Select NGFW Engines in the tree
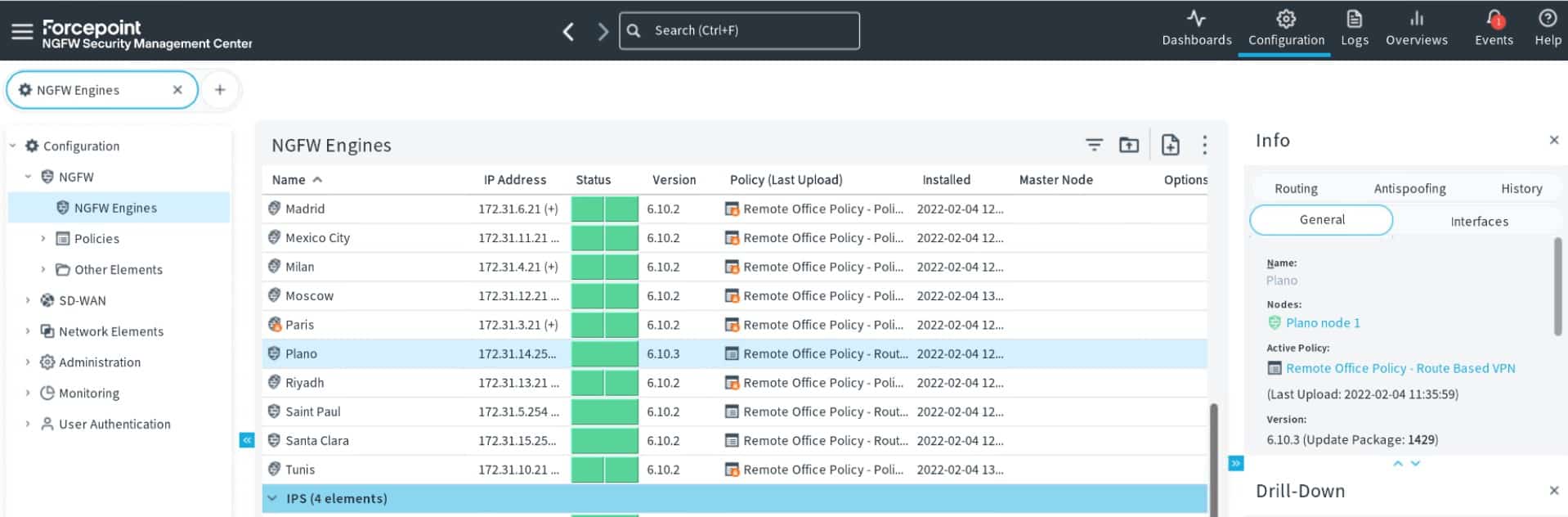The height and width of the screenshot is (517, 1568). click(x=119, y=208)
